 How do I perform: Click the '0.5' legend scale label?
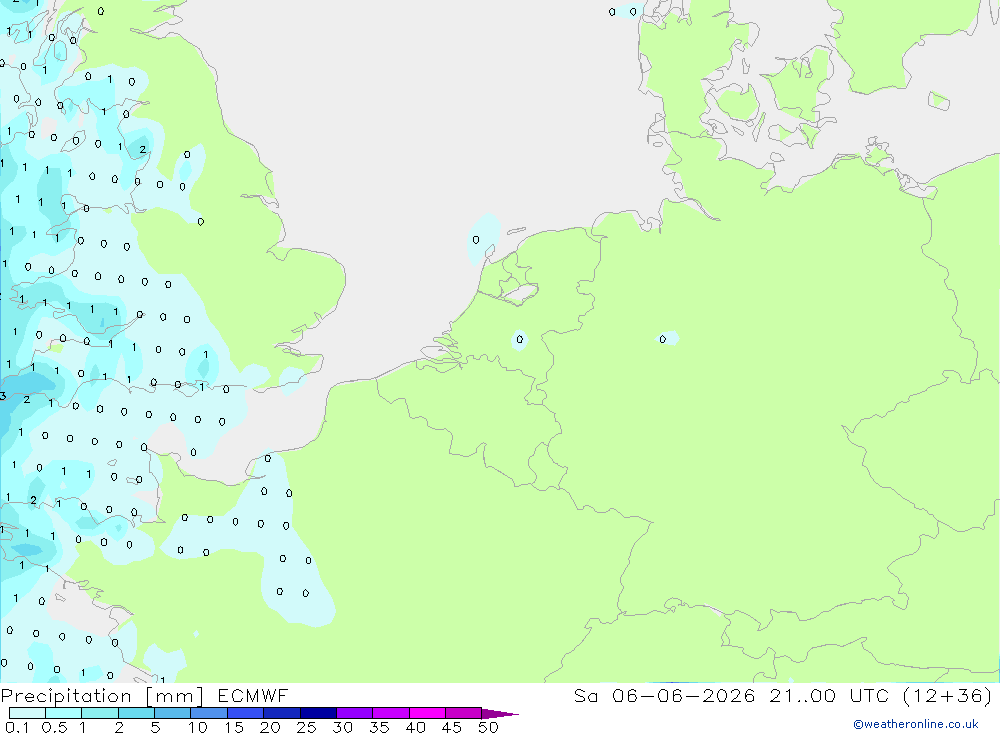[54, 727]
